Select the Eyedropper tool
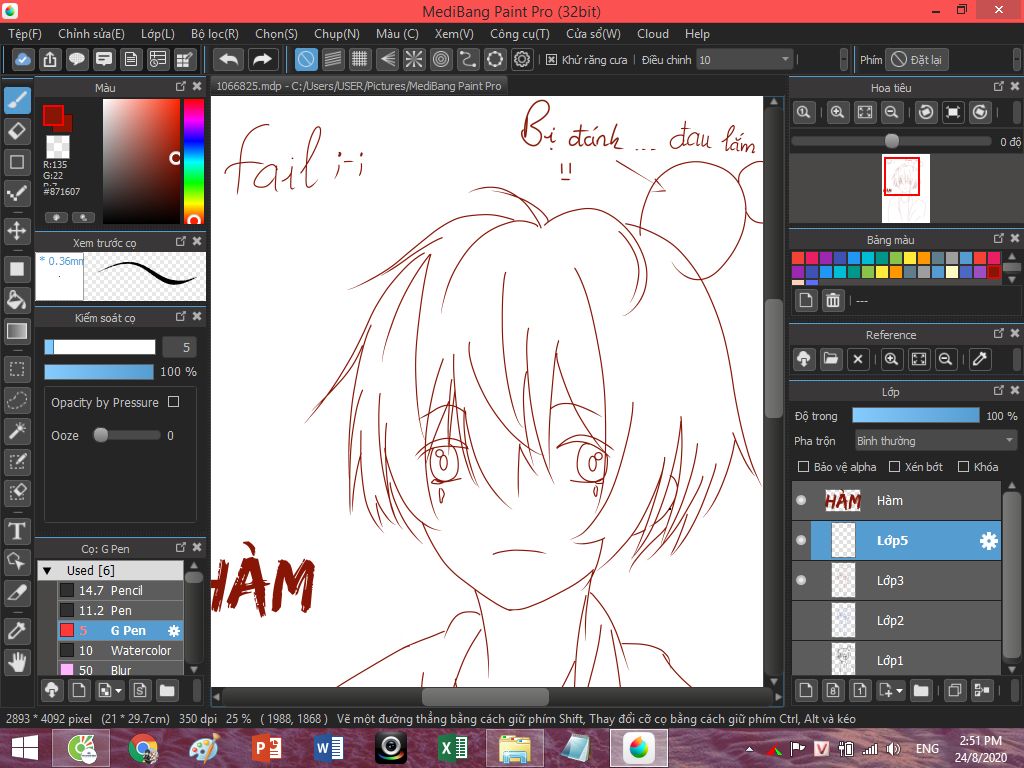Image resolution: width=1024 pixels, height=768 pixels. click(17, 630)
